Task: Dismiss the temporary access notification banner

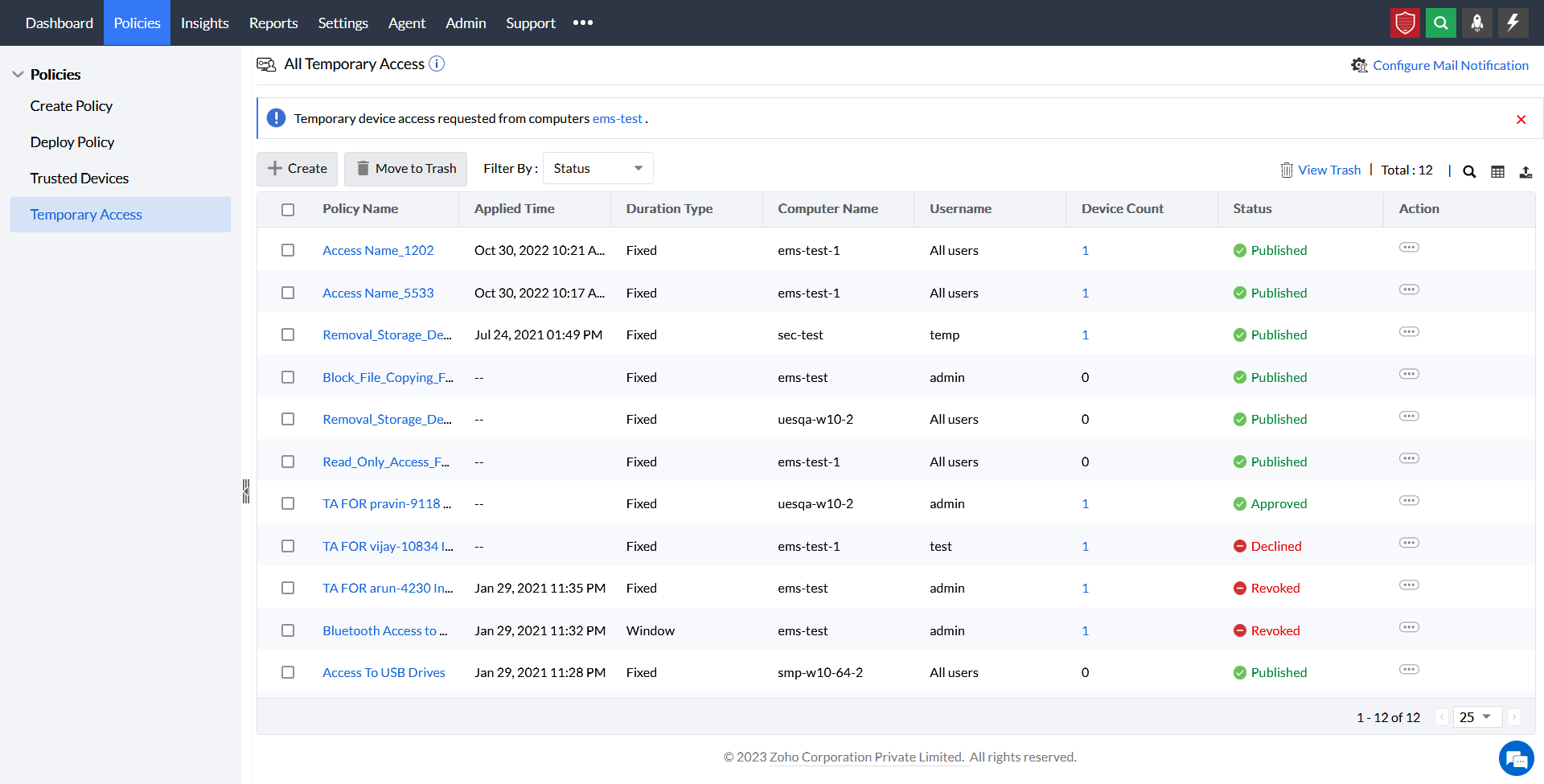Action: [1521, 120]
